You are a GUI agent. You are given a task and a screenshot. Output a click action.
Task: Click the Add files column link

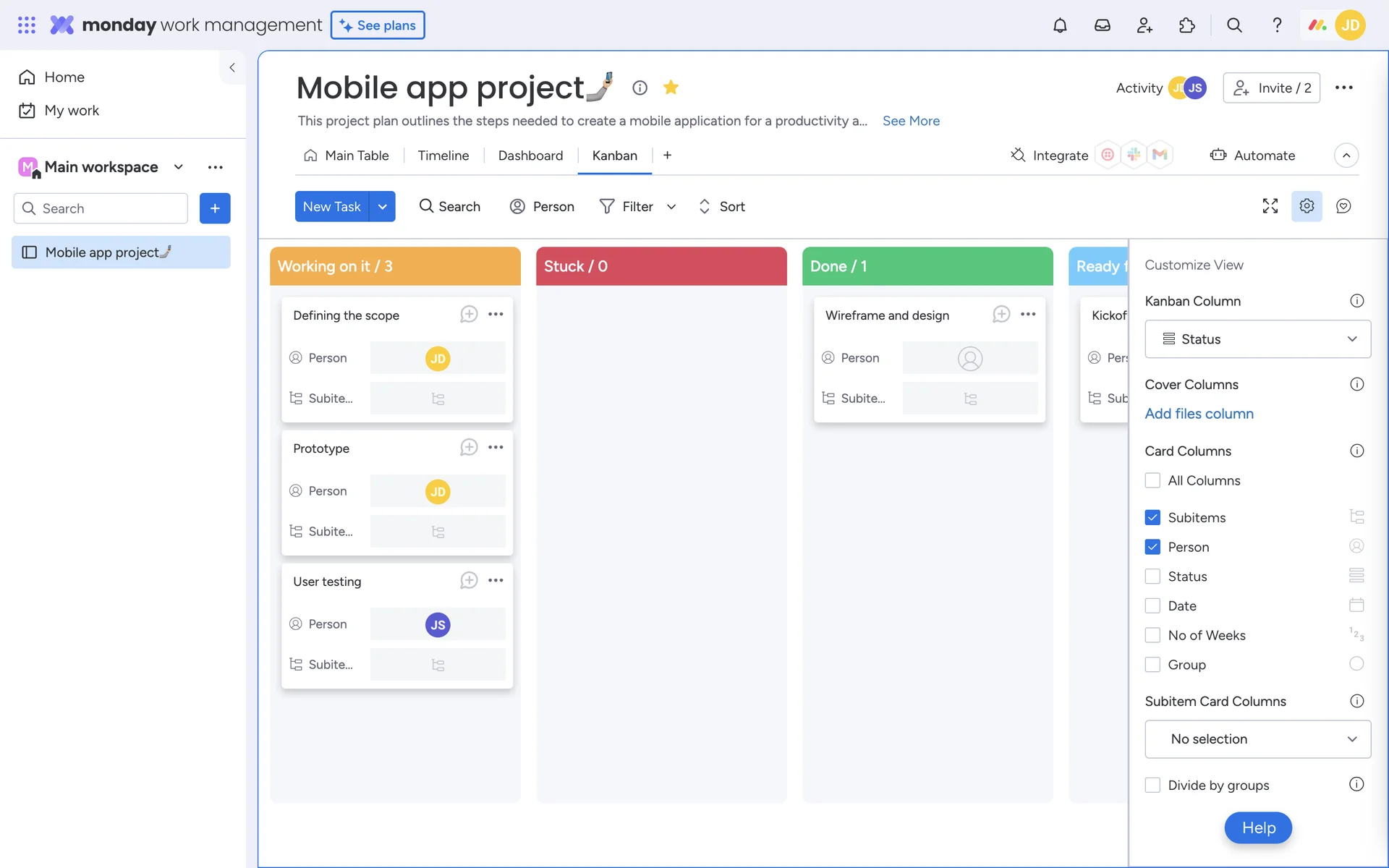(1199, 414)
